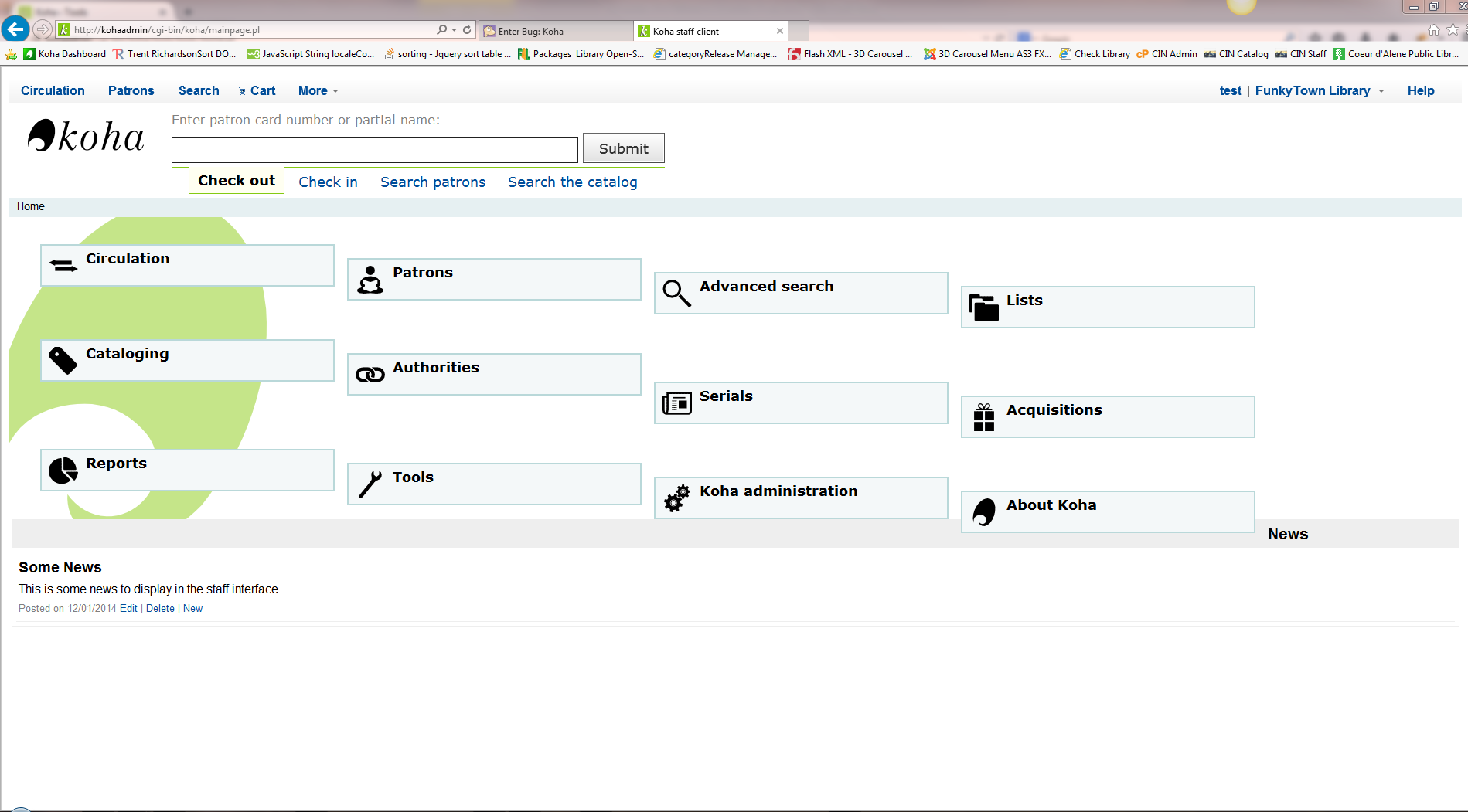Click the Cataloging tag icon
The width and height of the screenshot is (1468, 812).
coord(63,361)
